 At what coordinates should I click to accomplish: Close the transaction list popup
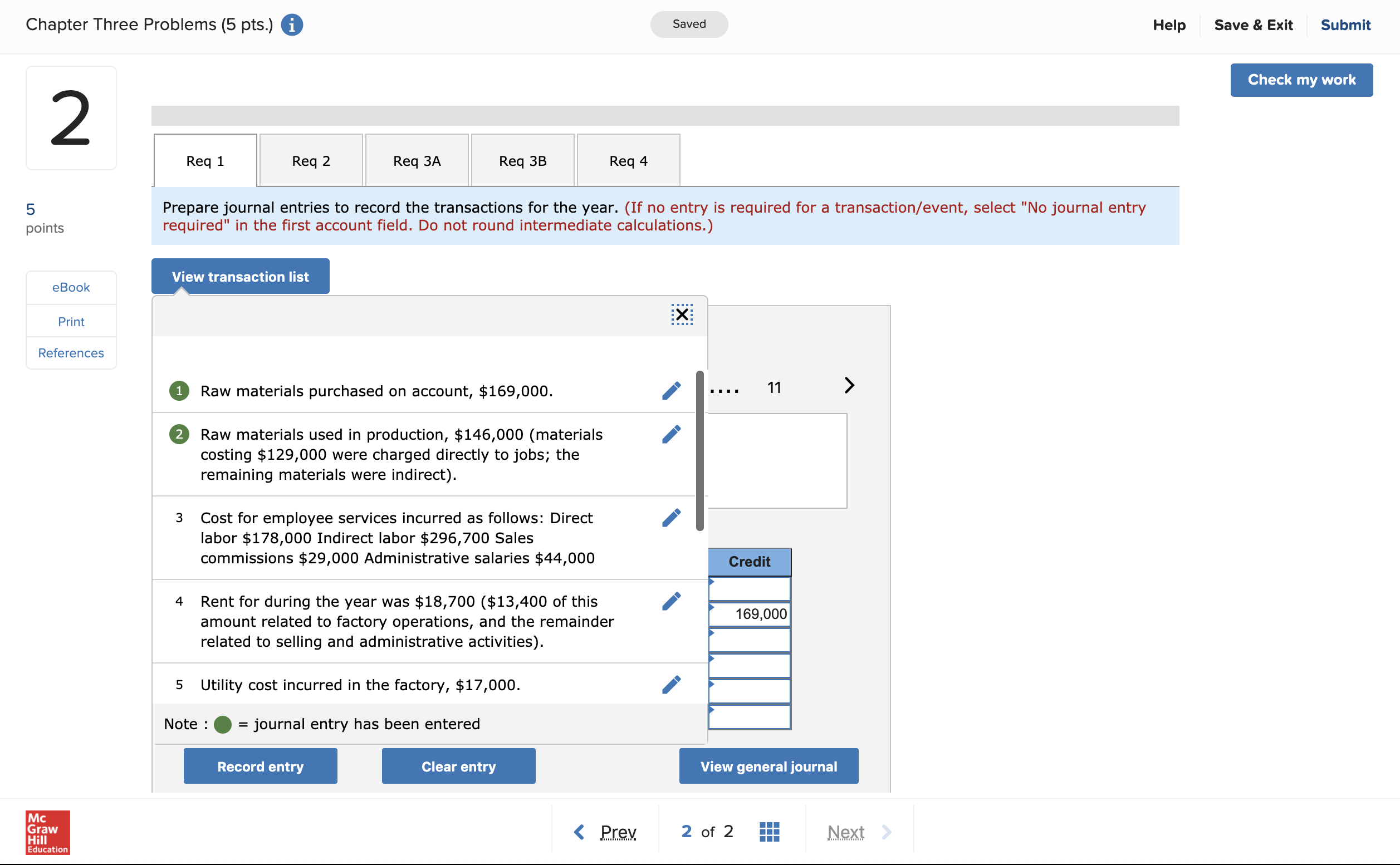(682, 314)
